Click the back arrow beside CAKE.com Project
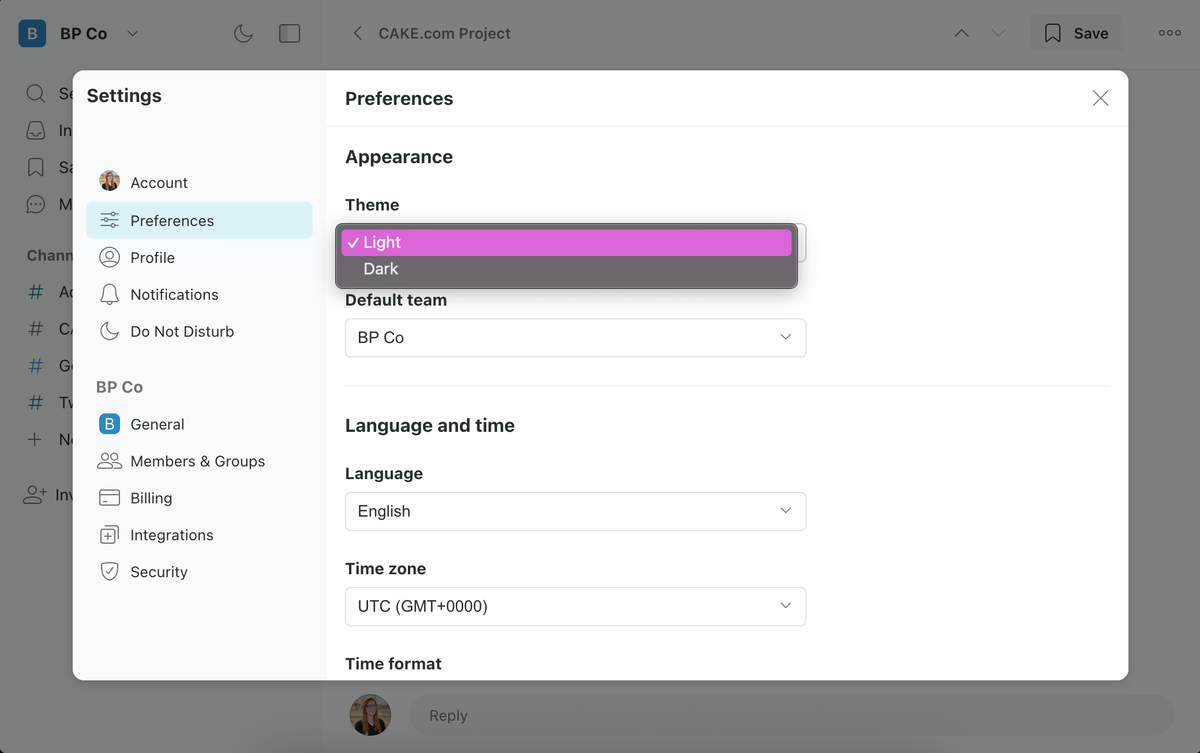1200x753 pixels. pyautogui.click(x=357, y=34)
